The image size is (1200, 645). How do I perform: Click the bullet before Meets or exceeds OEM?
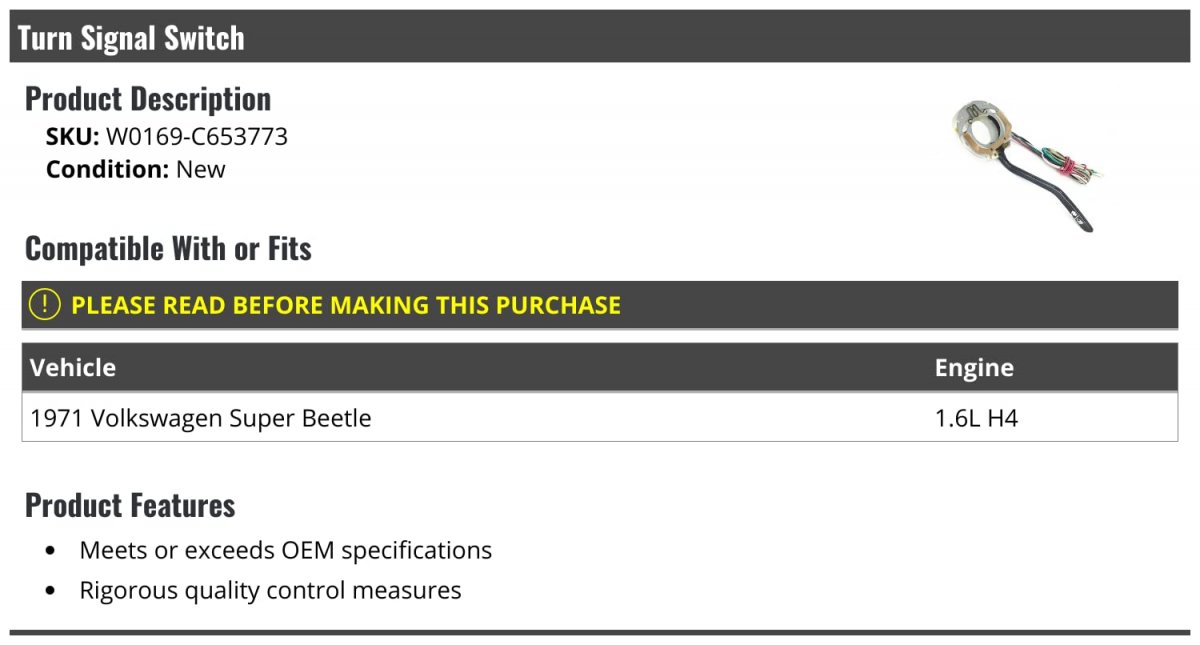pos(51,551)
